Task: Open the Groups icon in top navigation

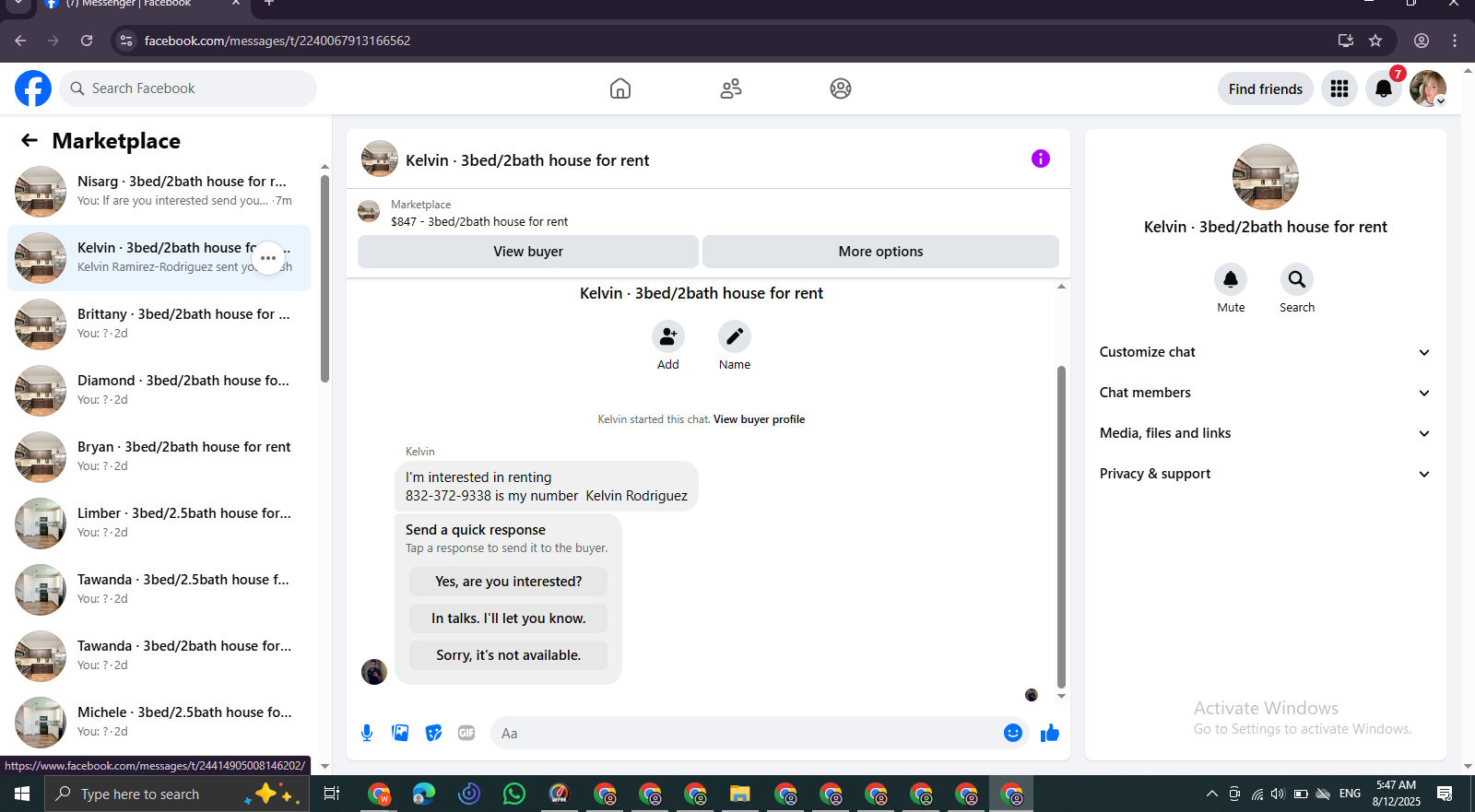Action: coord(841,88)
